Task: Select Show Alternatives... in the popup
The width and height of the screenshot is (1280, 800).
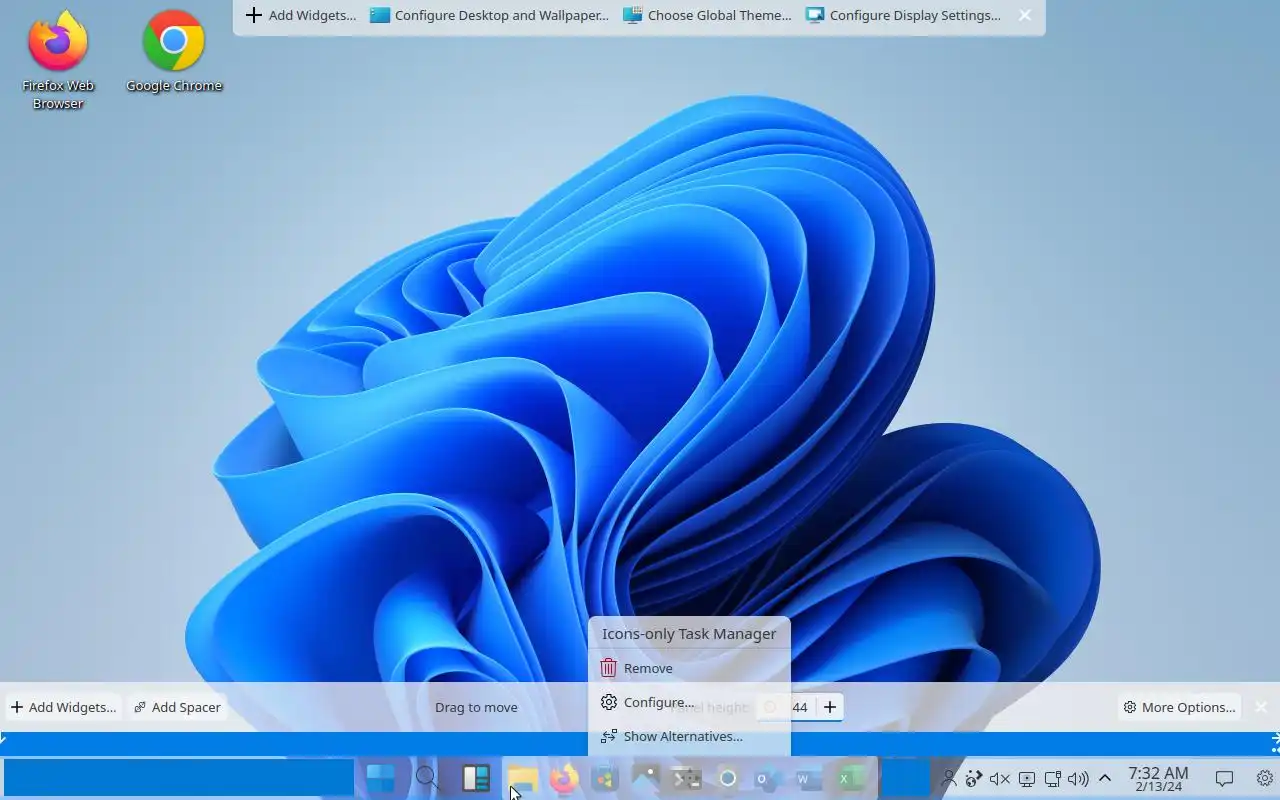Action: pyautogui.click(x=689, y=736)
